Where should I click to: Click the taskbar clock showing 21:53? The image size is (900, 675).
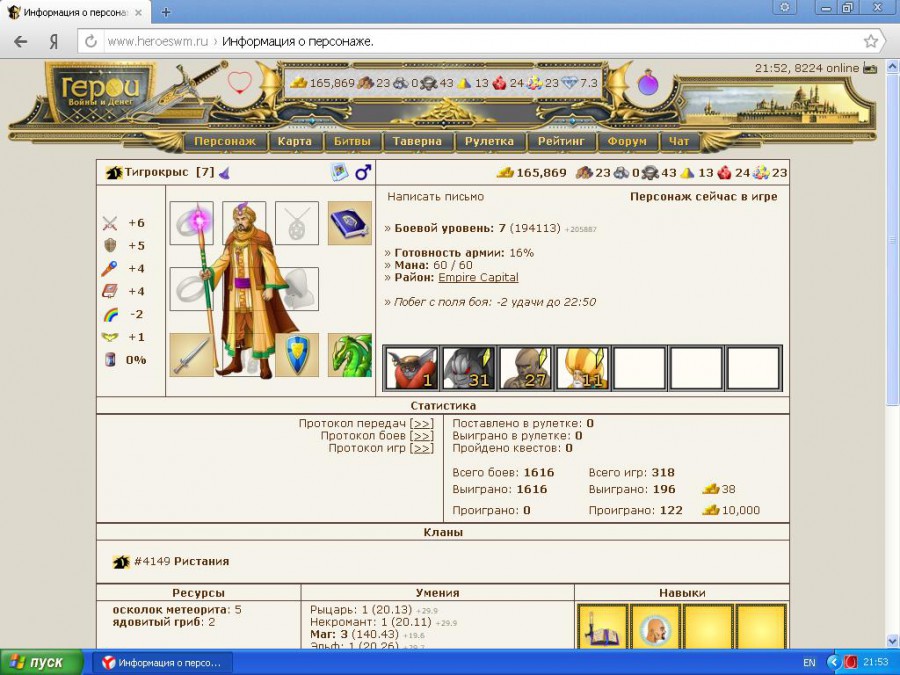click(x=875, y=662)
